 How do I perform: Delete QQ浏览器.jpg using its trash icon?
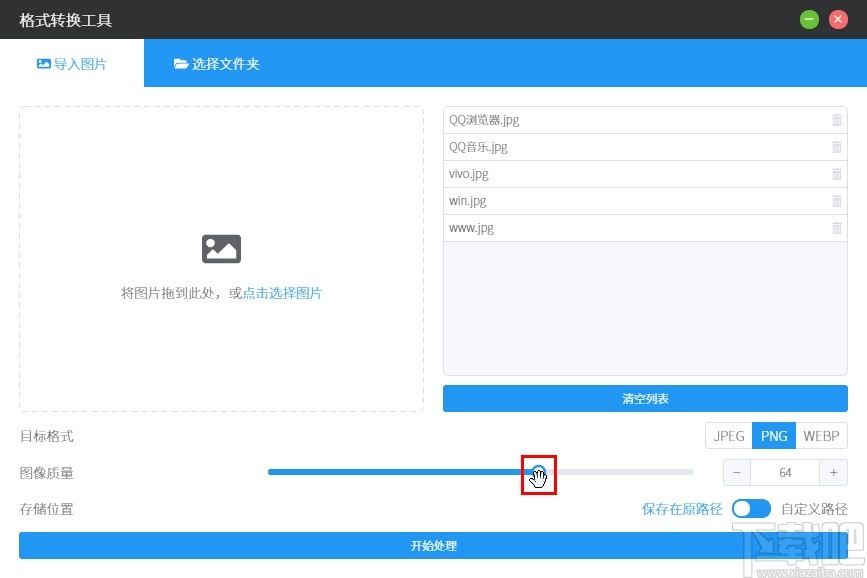click(x=836, y=119)
